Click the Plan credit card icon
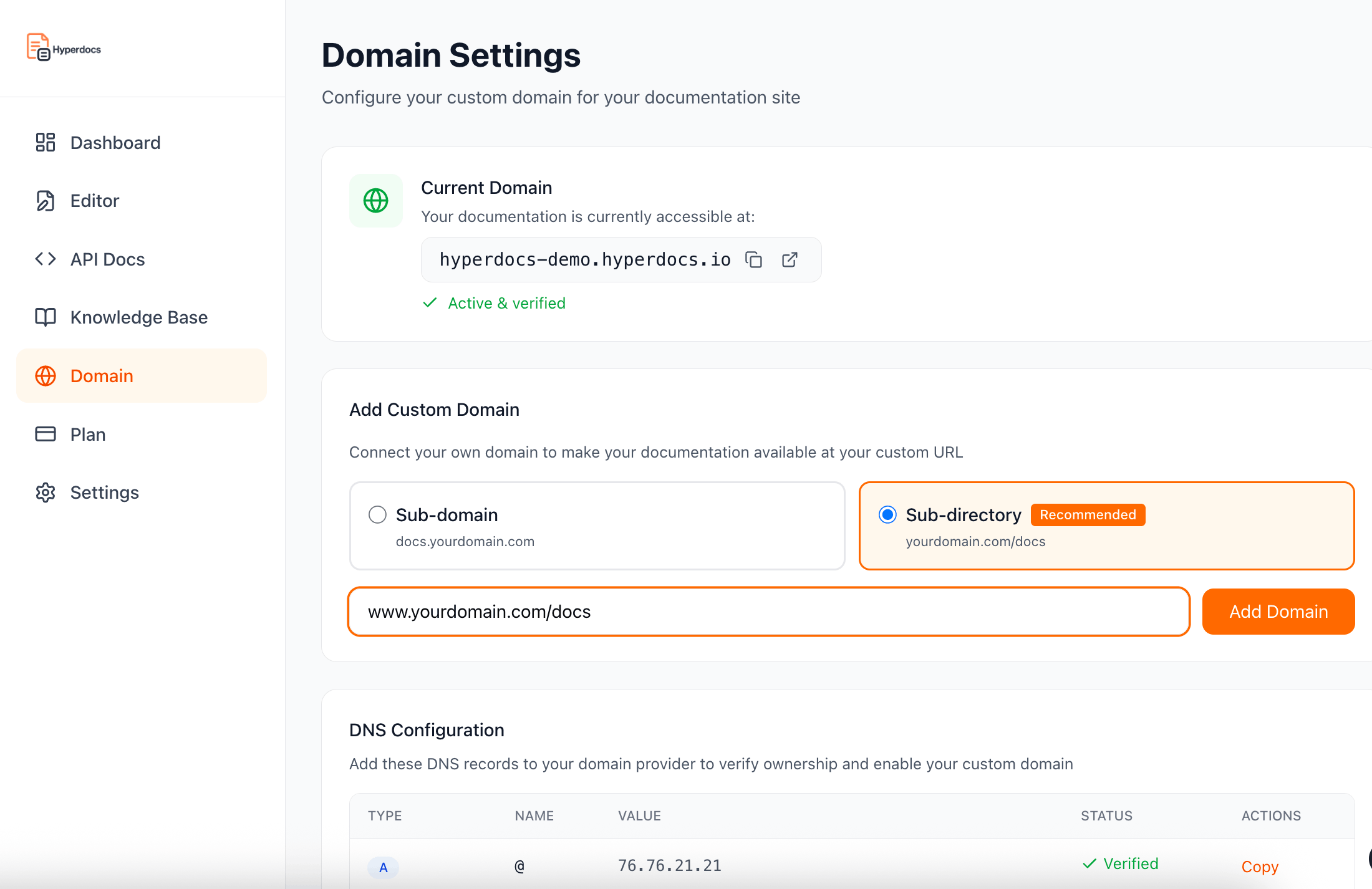1372x889 pixels. coord(46,434)
